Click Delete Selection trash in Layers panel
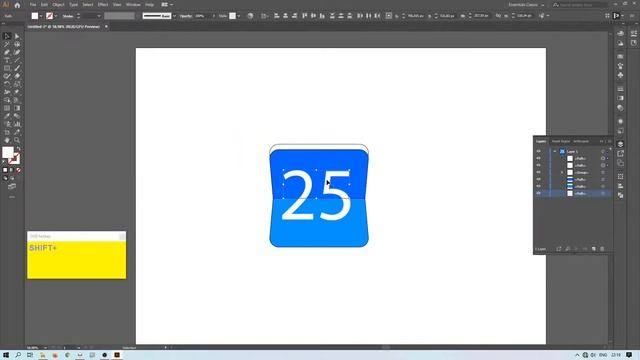This screenshot has height=360, width=640. click(x=602, y=249)
